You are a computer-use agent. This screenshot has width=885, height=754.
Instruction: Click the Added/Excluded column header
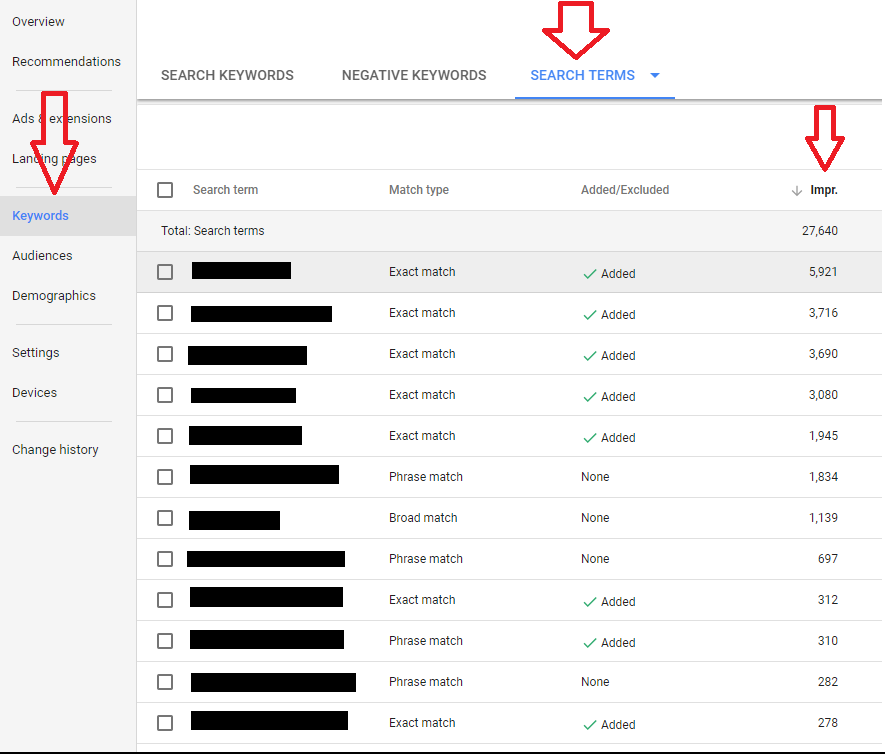pos(624,190)
